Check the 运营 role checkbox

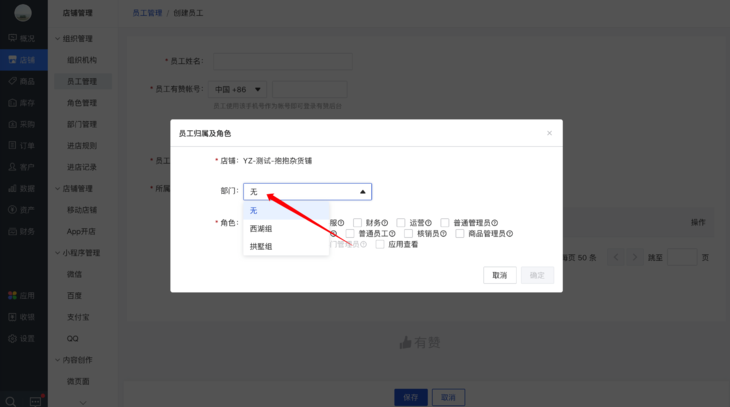pyautogui.click(x=400, y=223)
